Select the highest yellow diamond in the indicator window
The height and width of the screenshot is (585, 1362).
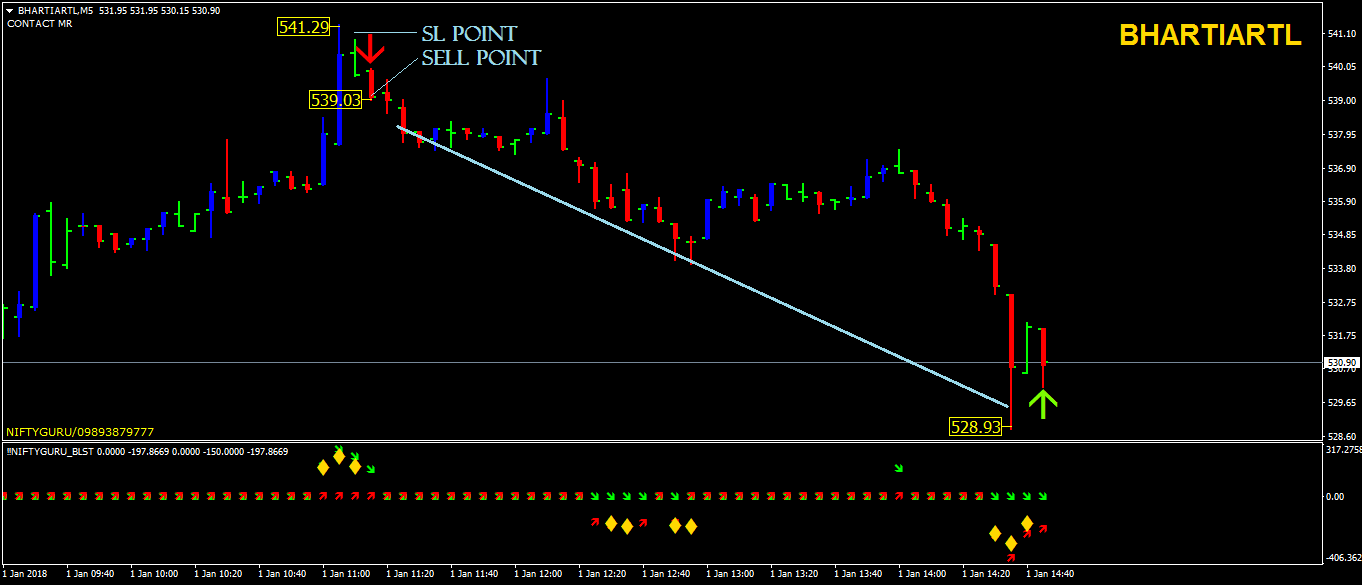click(x=339, y=457)
